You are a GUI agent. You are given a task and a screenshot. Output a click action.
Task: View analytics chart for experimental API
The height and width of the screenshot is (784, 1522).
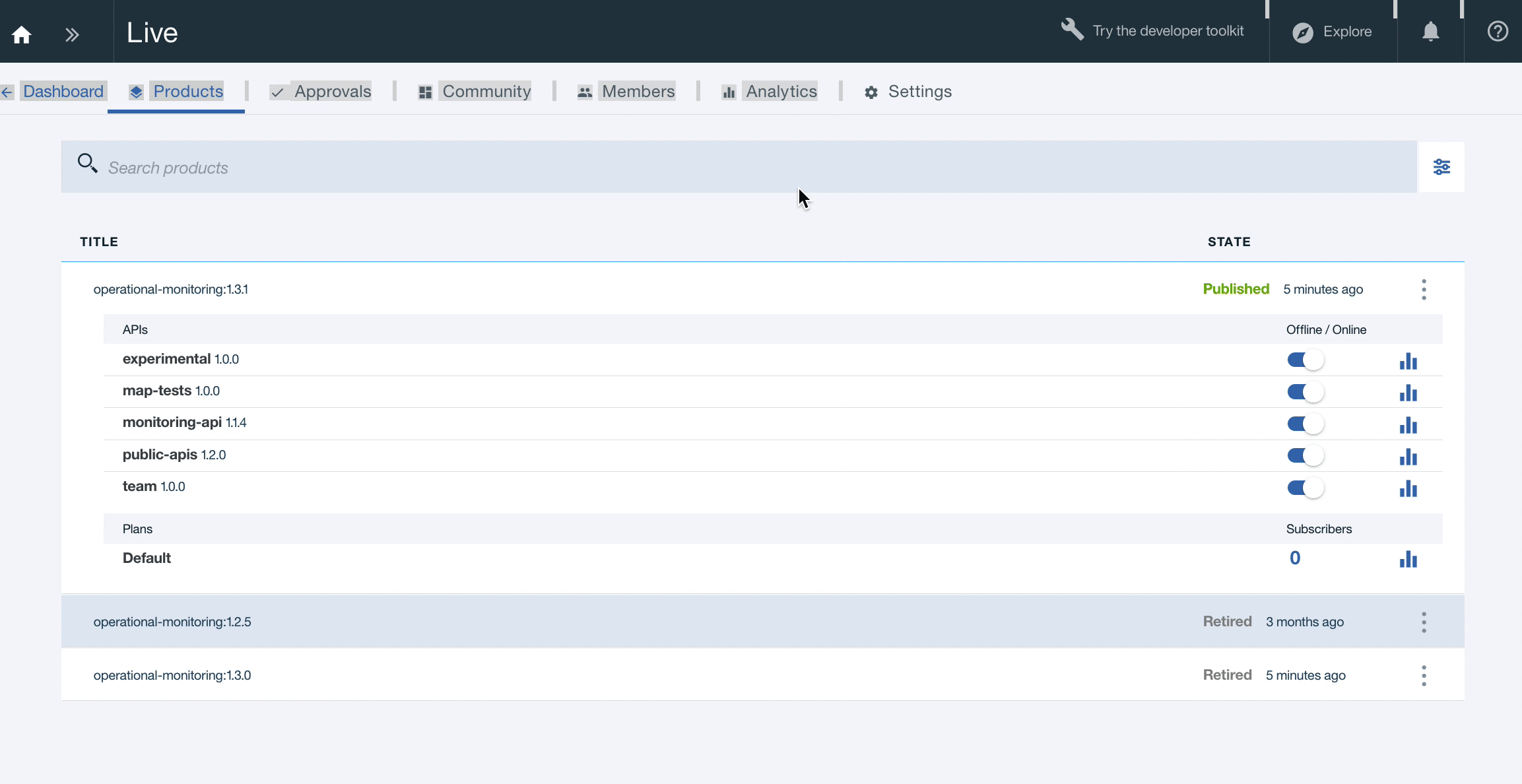1408,360
